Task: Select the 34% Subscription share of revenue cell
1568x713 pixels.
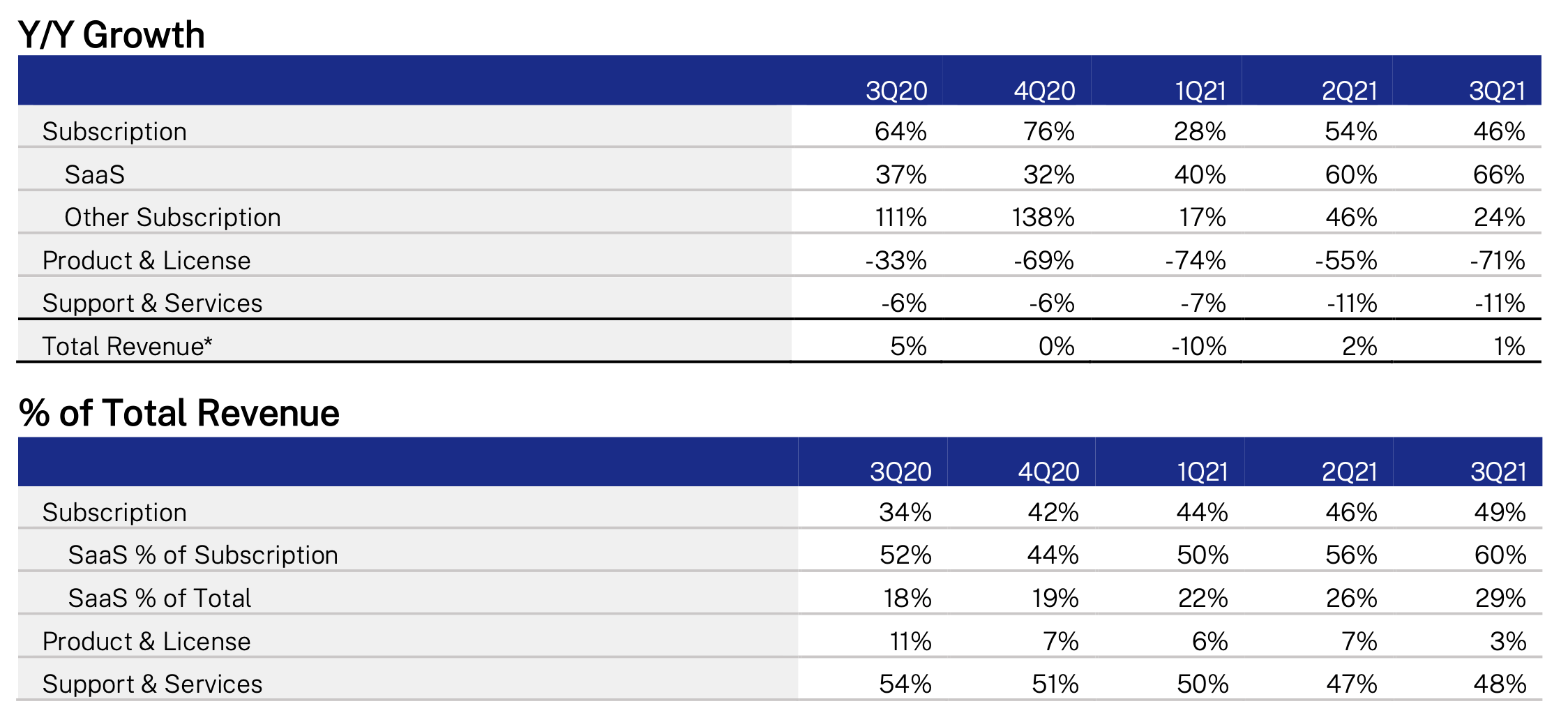Action: [905, 513]
